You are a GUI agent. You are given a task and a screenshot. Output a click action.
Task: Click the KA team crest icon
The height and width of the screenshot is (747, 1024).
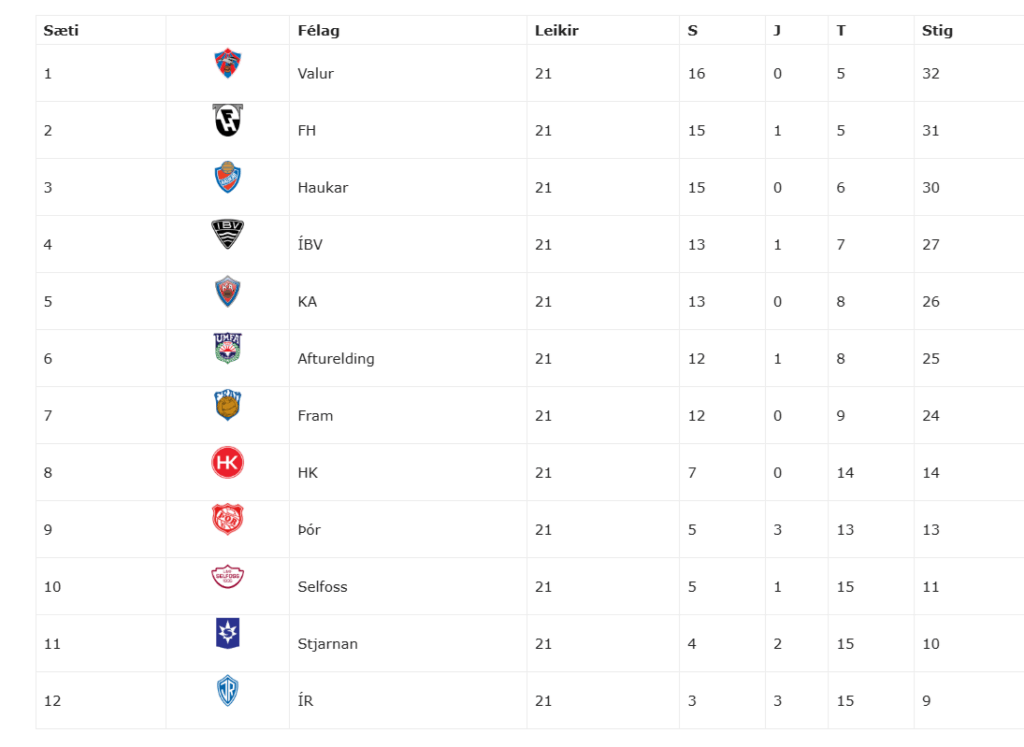(228, 292)
